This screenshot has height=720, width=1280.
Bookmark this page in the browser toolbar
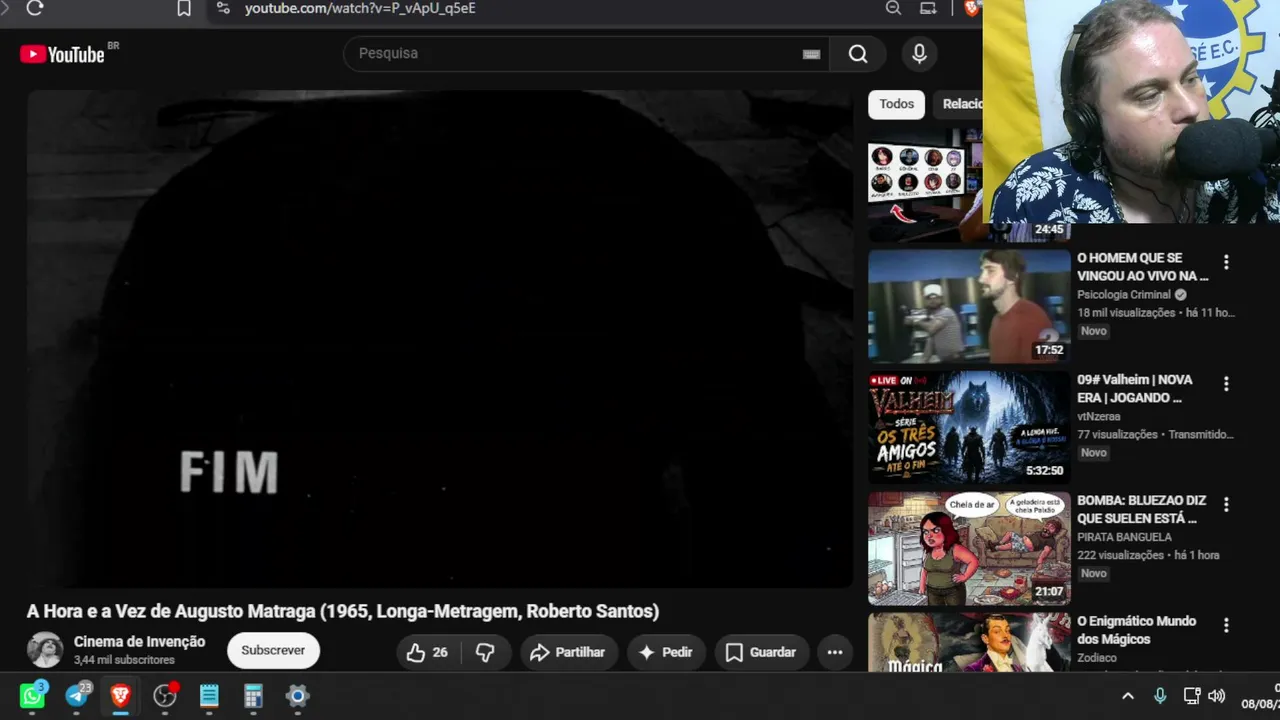coord(184,8)
